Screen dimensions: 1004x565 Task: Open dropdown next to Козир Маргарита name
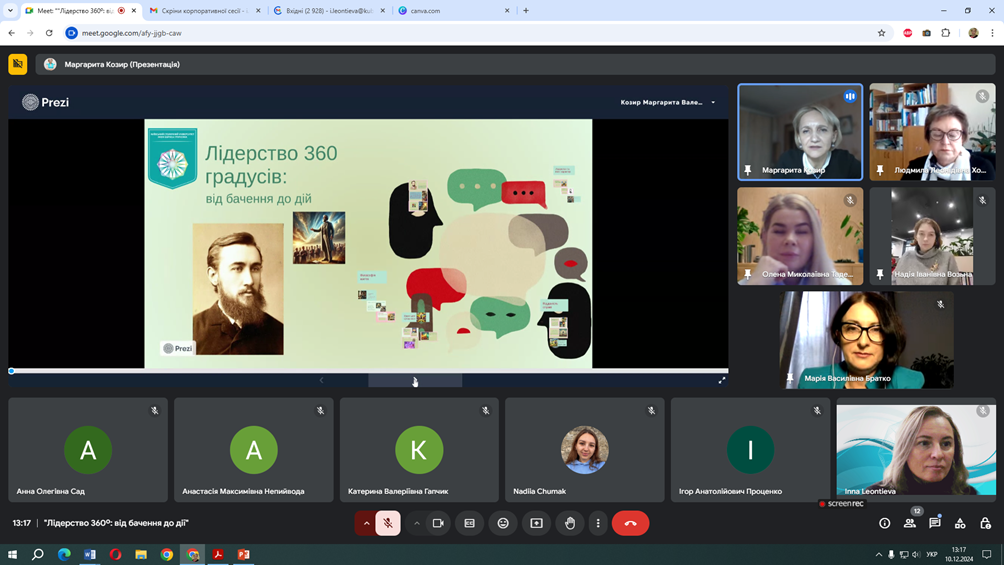[713, 102]
